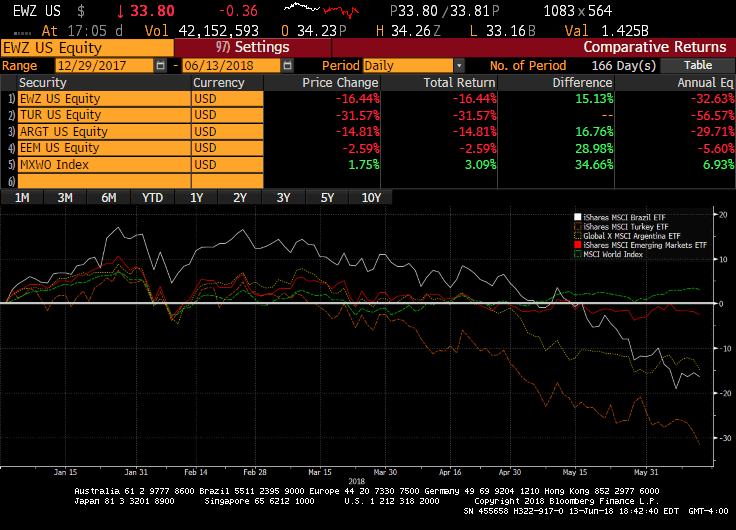Click the EWZ US Equity header field
The width and height of the screenshot is (736, 530).
pos(87,48)
